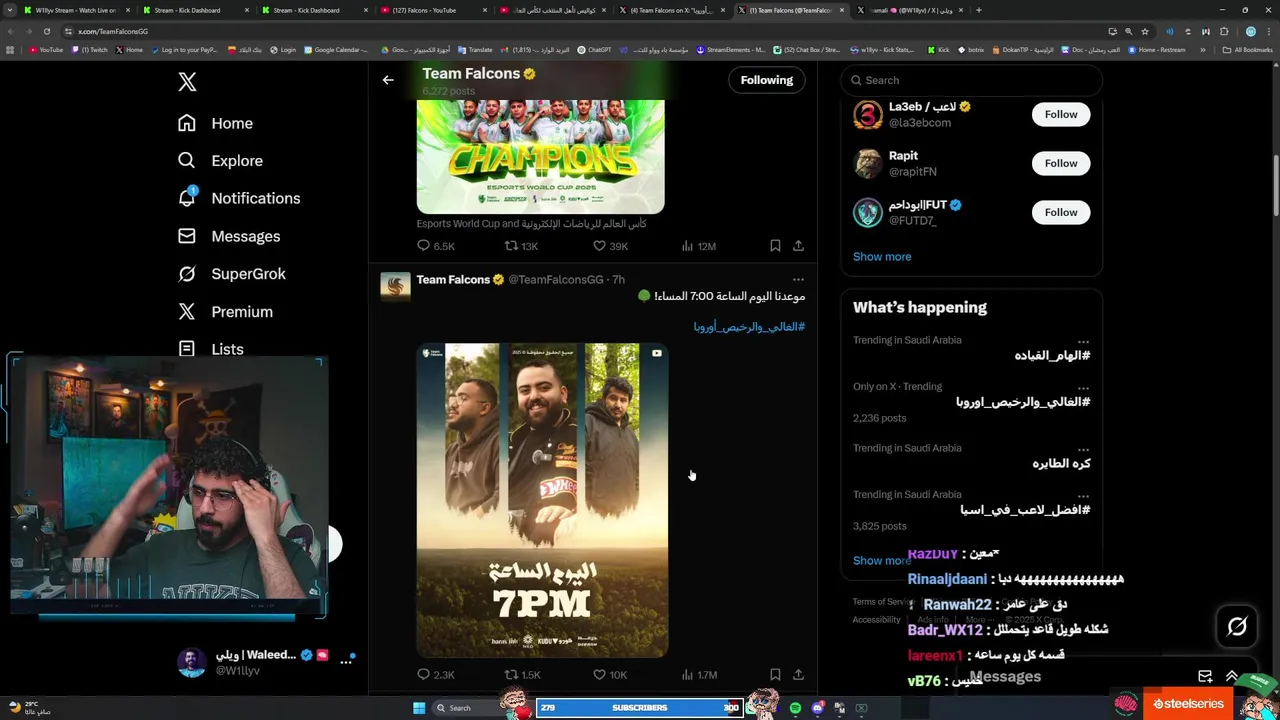The width and height of the screenshot is (1280, 720).
Task: Click Show more under who to follow
Action: pos(882,257)
